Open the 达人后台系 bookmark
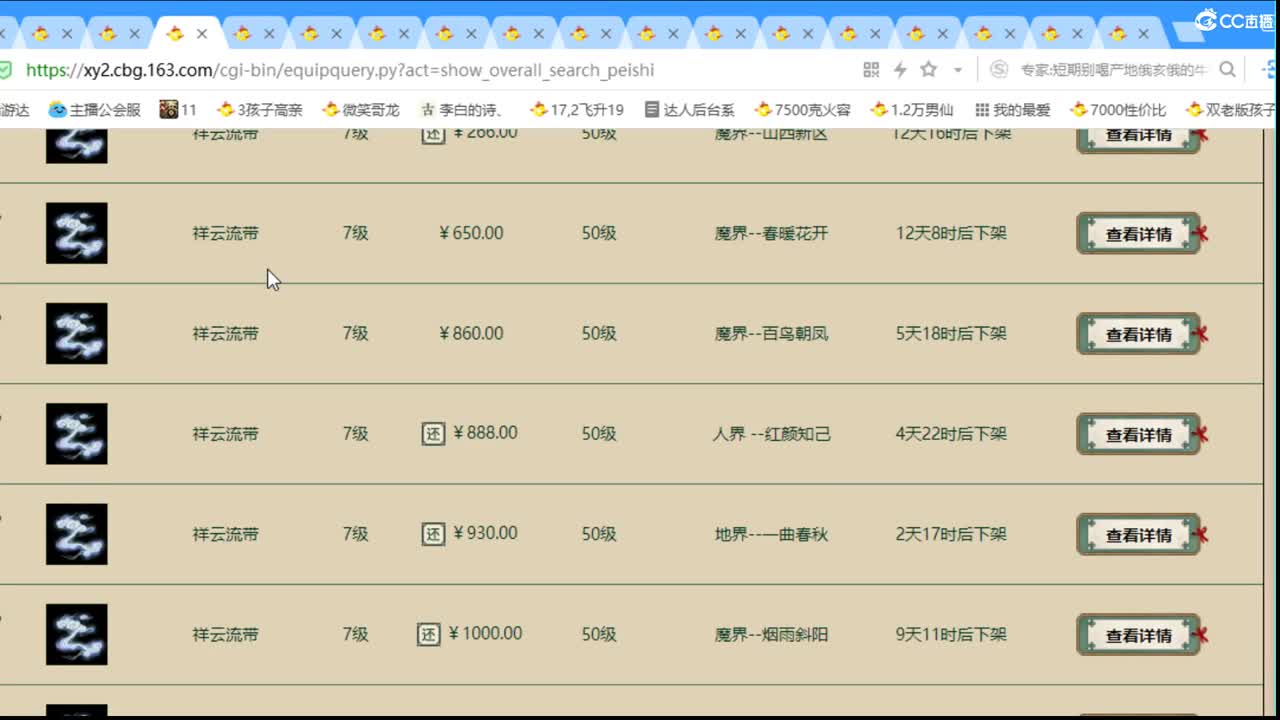The image size is (1280, 720). [690, 110]
